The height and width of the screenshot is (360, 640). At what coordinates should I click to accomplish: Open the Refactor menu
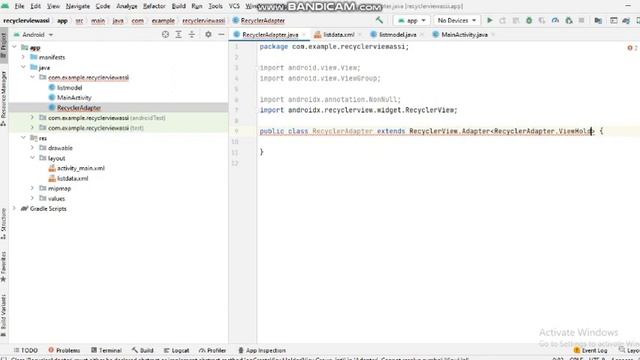tap(154, 6)
